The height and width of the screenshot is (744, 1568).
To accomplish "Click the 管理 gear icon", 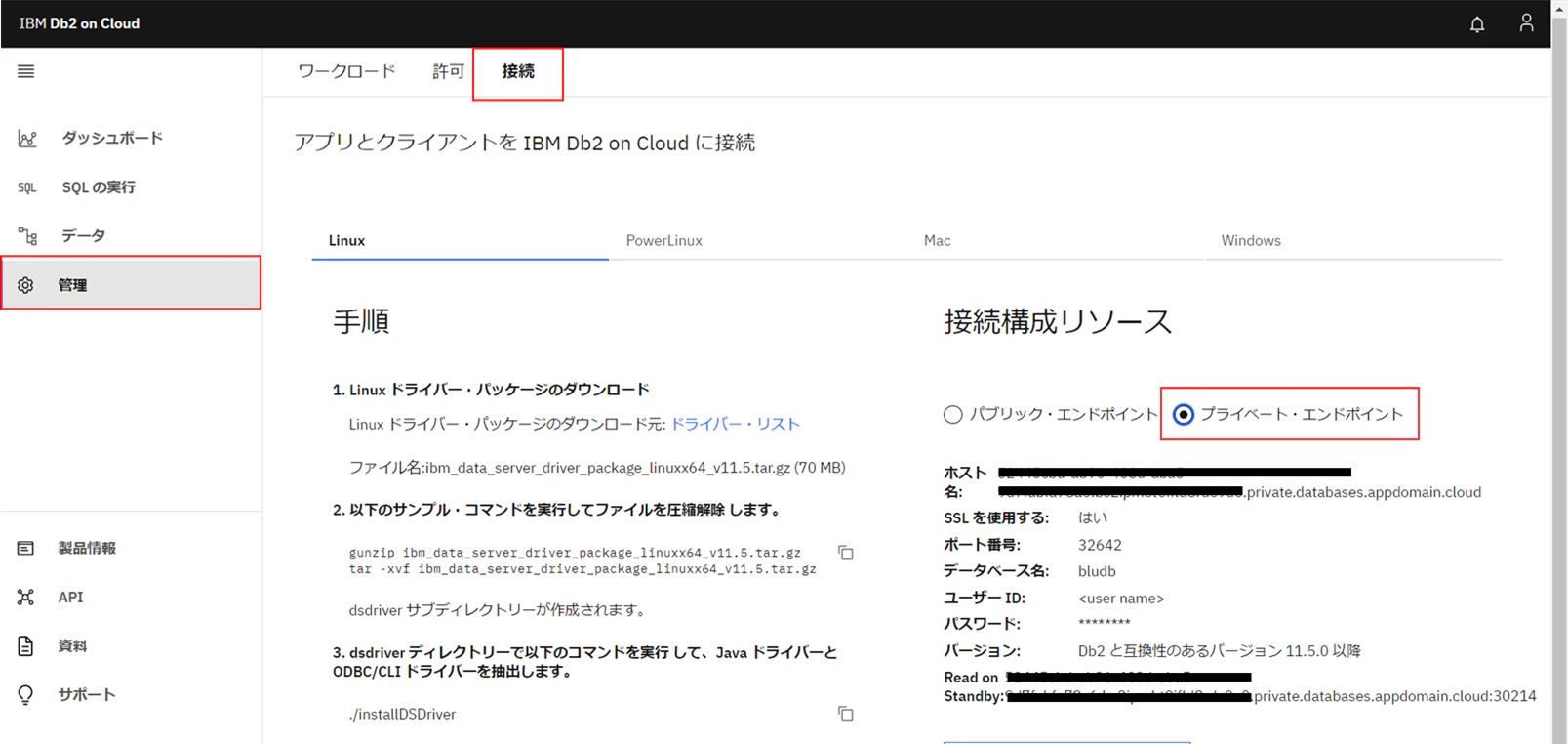I will [25, 285].
